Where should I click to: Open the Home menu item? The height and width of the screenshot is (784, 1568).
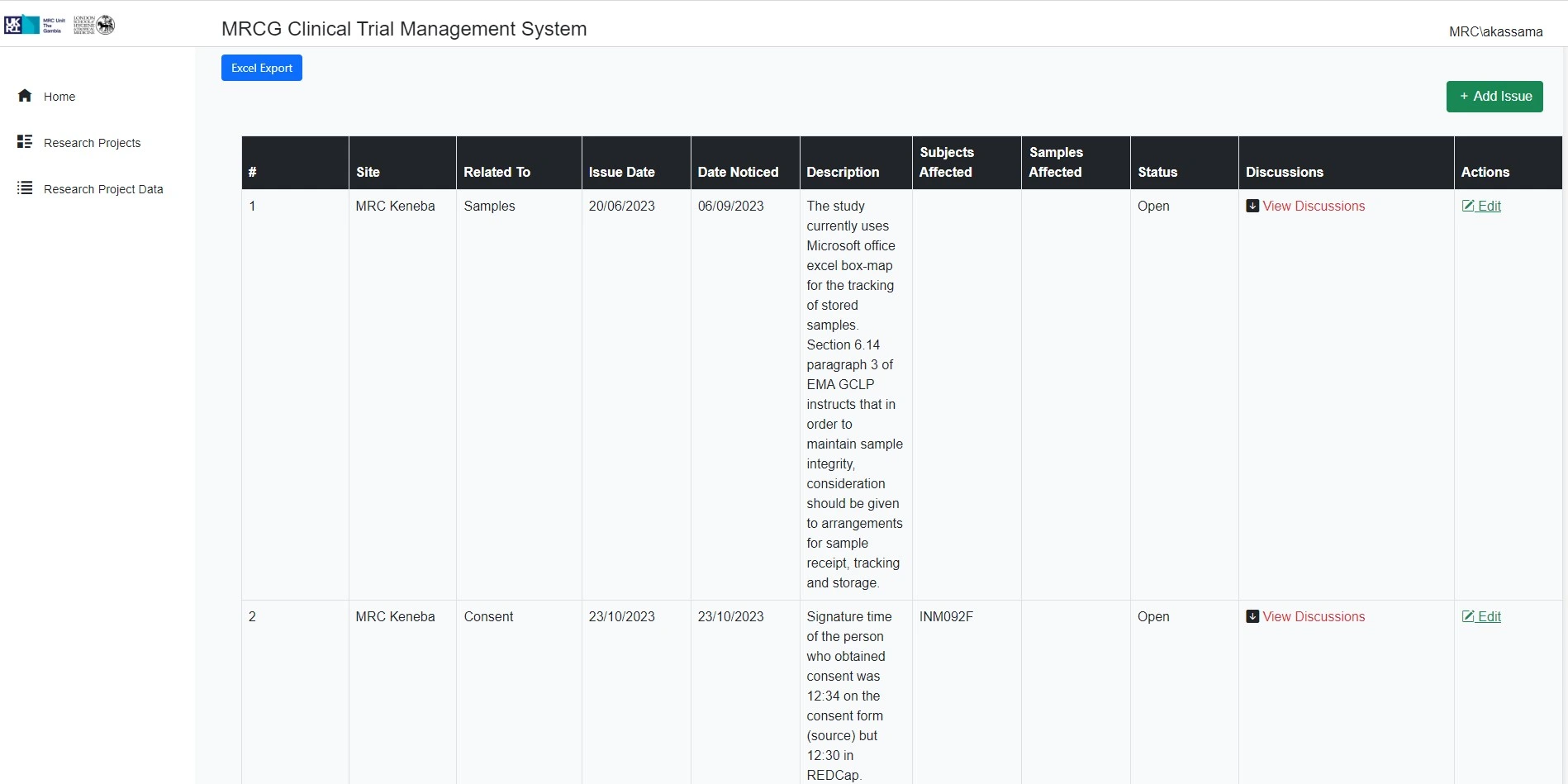click(59, 97)
